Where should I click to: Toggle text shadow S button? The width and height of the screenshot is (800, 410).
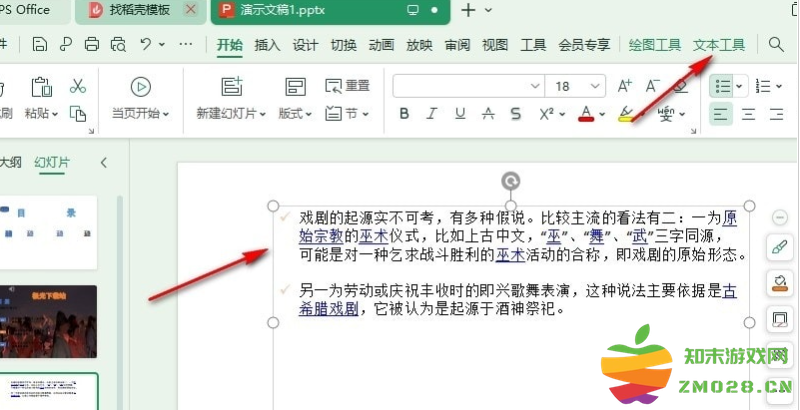[516, 114]
